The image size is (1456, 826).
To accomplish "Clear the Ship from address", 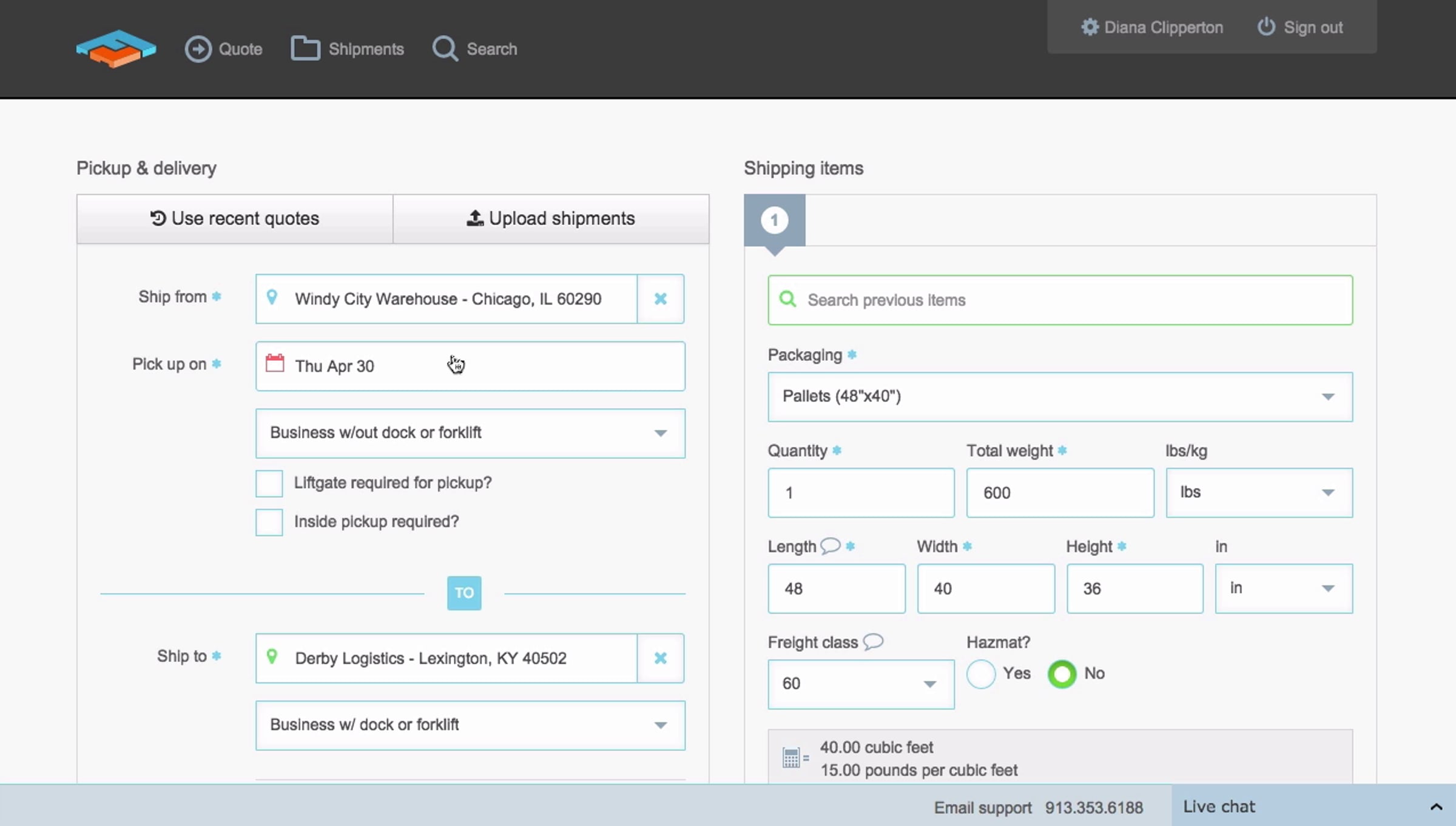I will [661, 299].
